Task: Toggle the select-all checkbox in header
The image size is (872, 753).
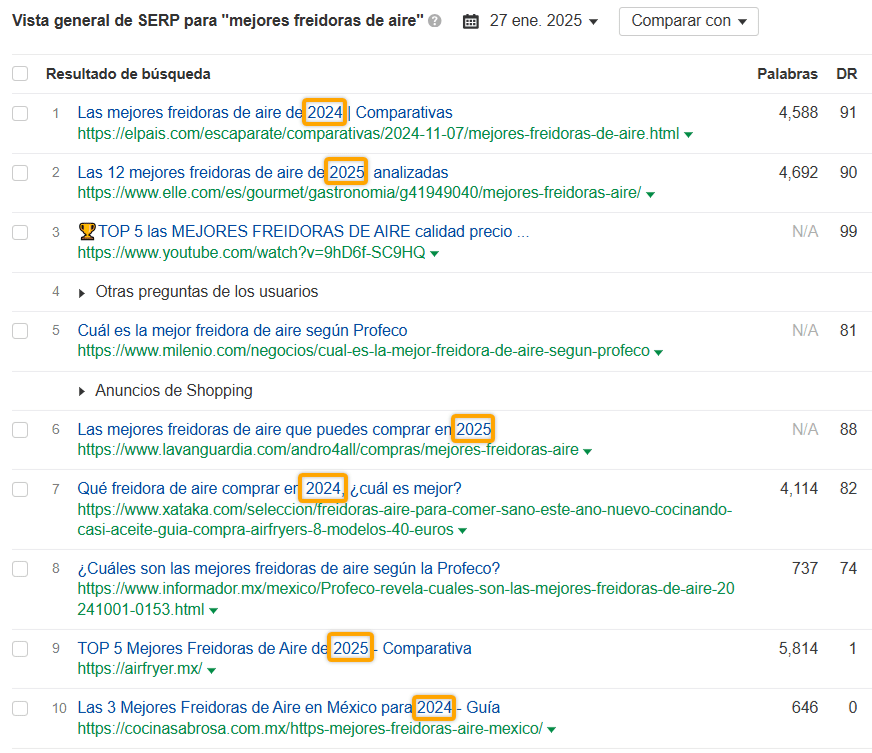Action: point(20,74)
